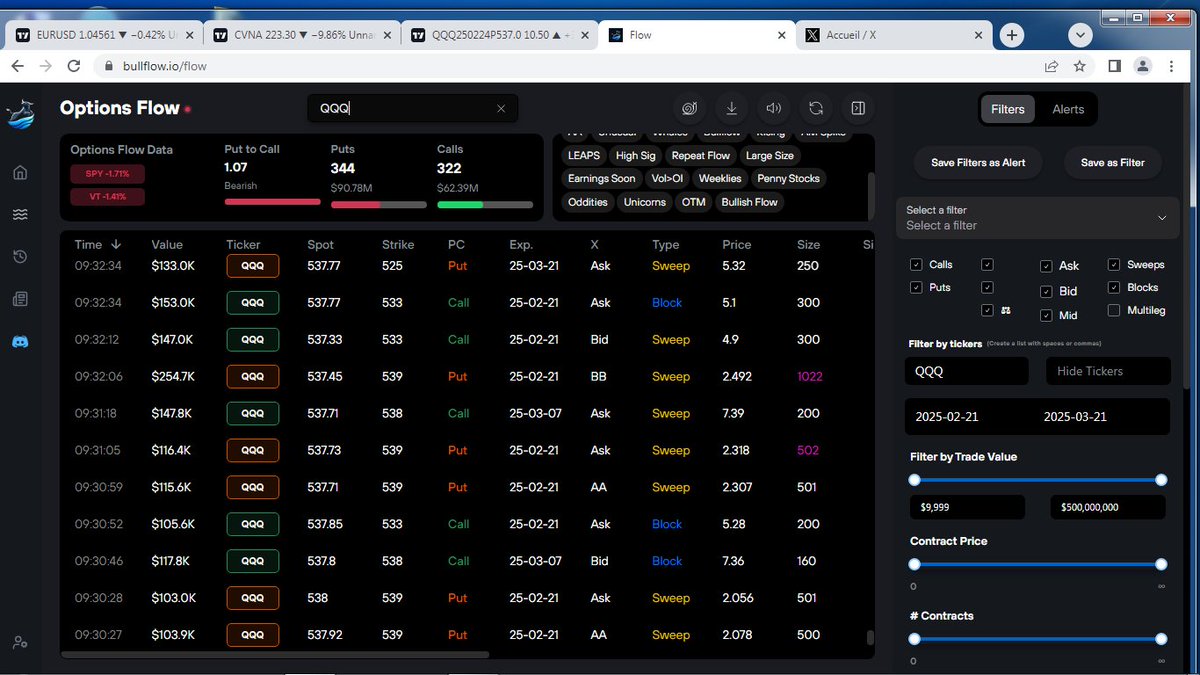
Task: Switch to the Accueil / X tab
Action: tap(895, 35)
